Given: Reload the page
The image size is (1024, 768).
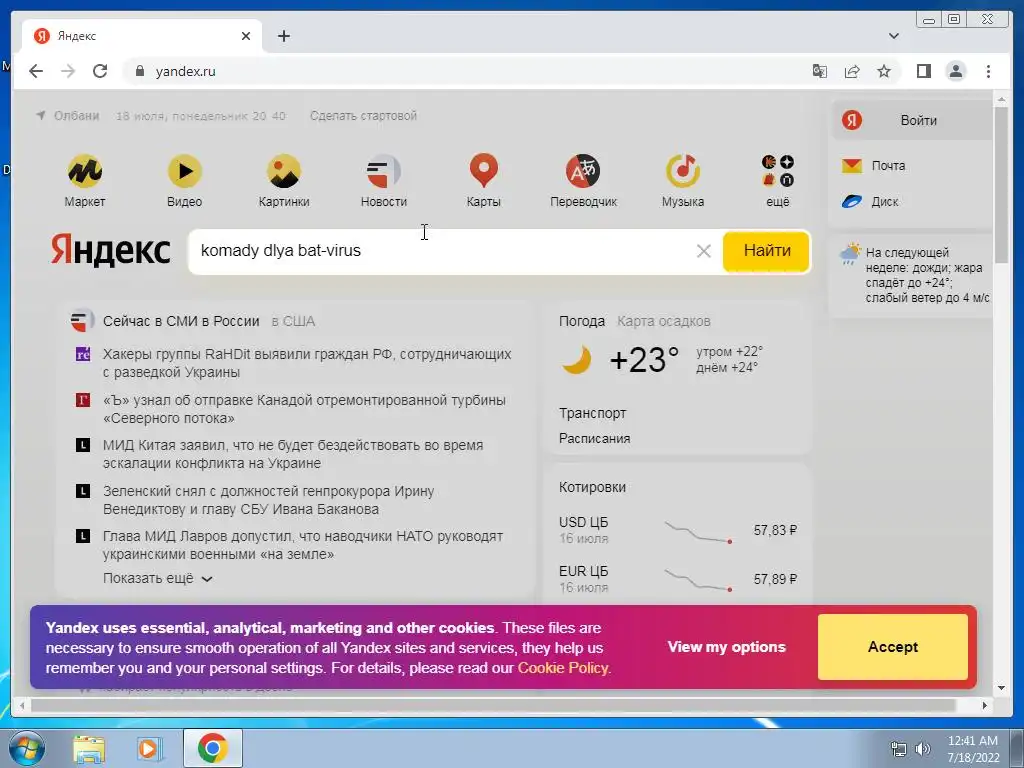Looking at the screenshot, I should (x=100, y=71).
